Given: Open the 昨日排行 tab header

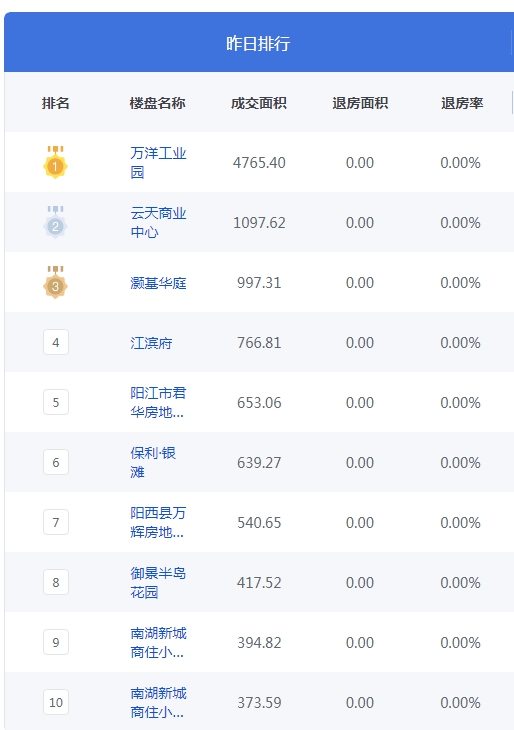Looking at the screenshot, I should coord(259,43).
